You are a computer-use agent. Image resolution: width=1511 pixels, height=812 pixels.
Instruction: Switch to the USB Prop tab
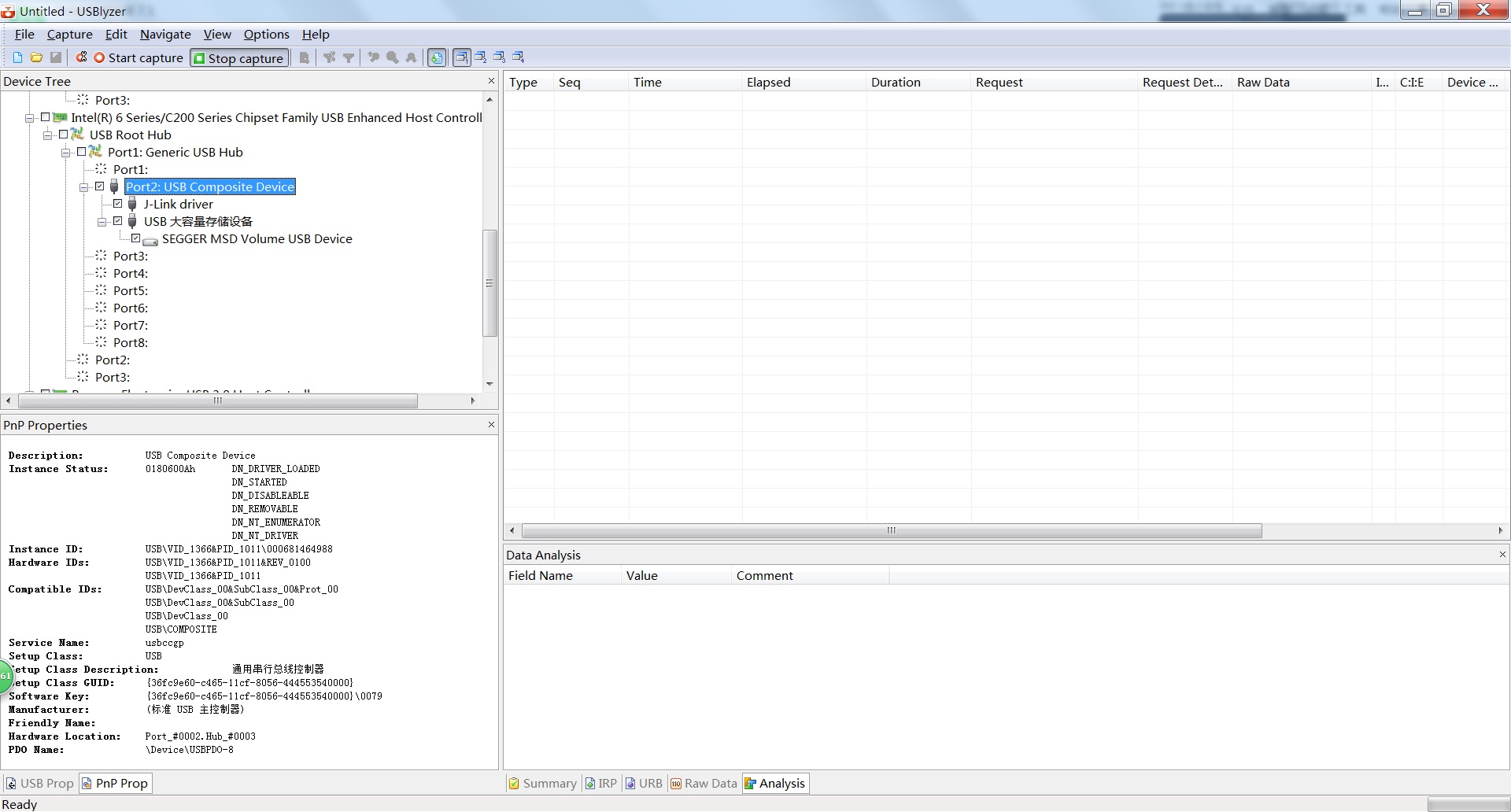[39, 784]
